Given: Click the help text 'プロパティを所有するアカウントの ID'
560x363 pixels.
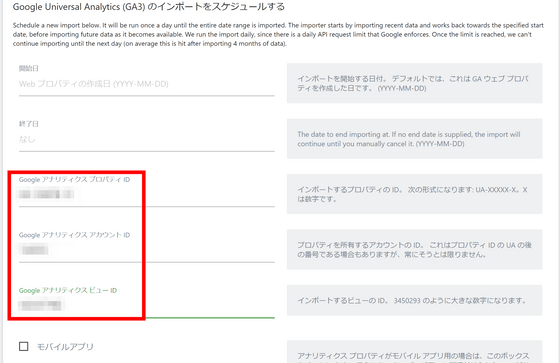Looking at the screenshot, I should pos(415,250).
